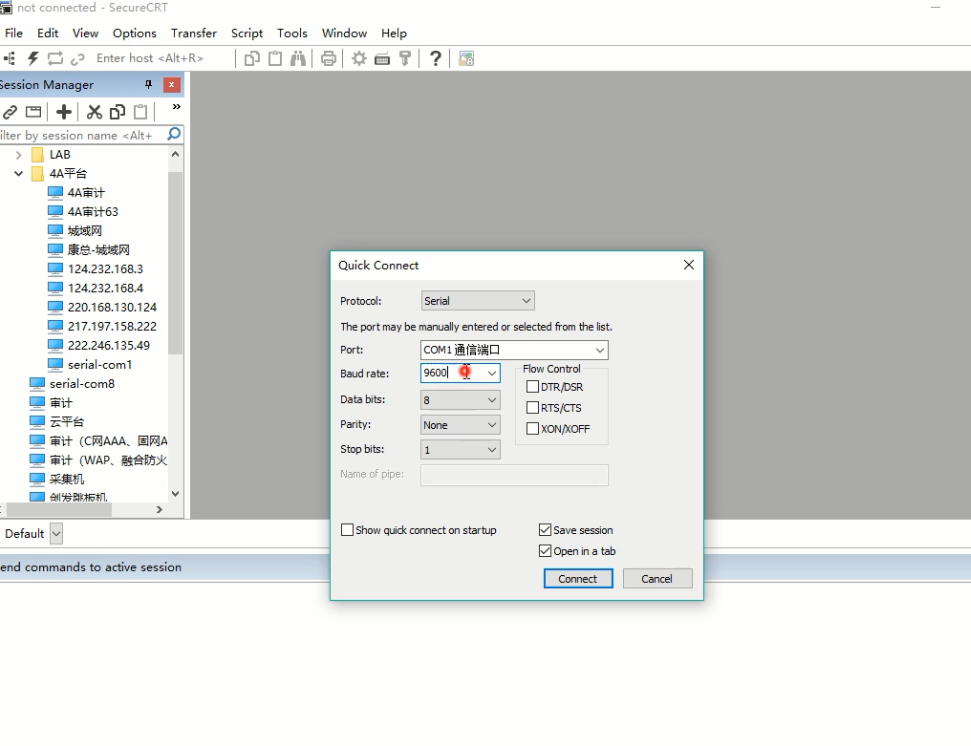Click the Quick Connect lightning icon
The width and height of the screenshot is (971, 746).
tap(33, 59)
